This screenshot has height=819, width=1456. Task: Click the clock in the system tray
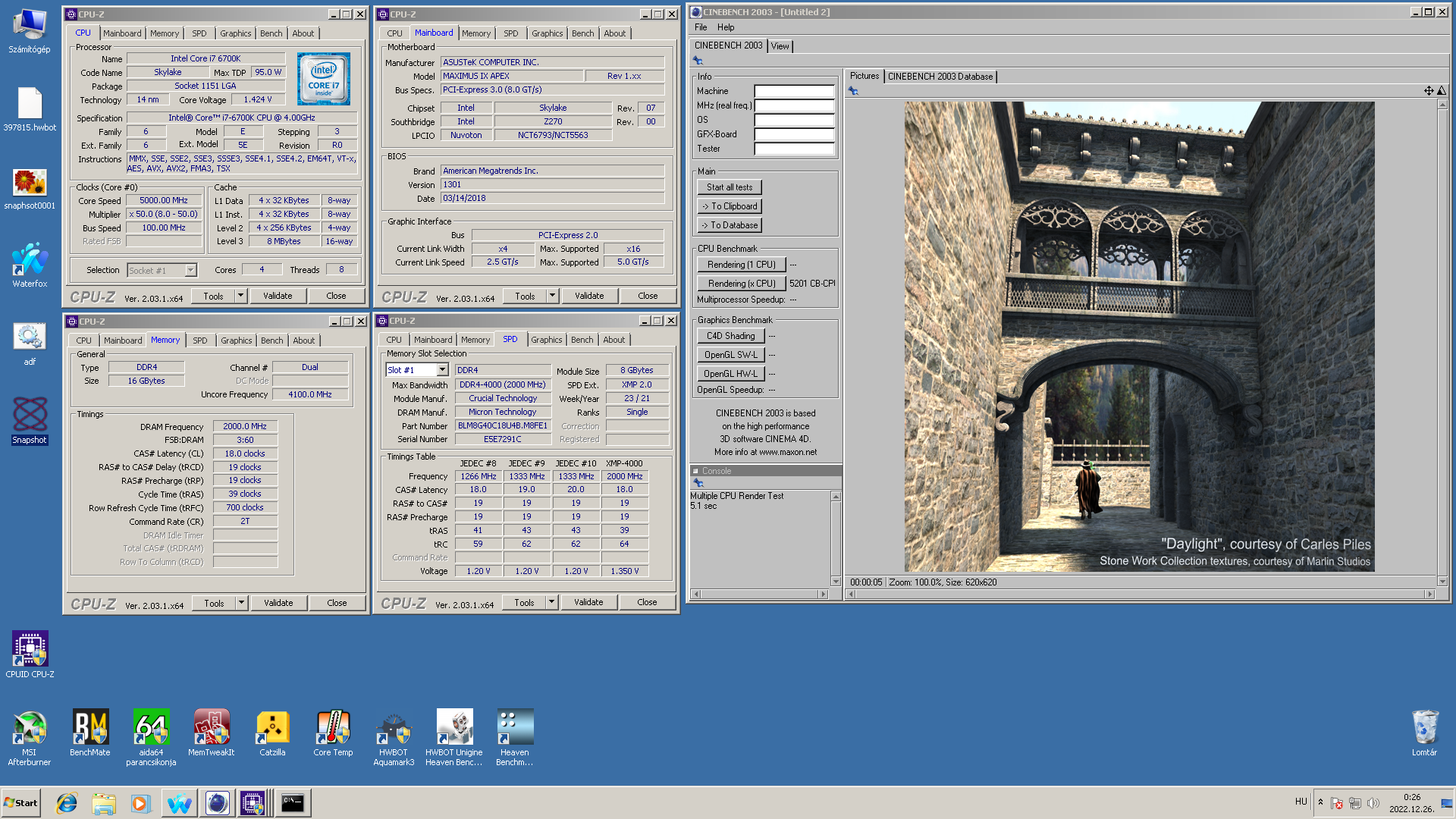coord(1411,803)
